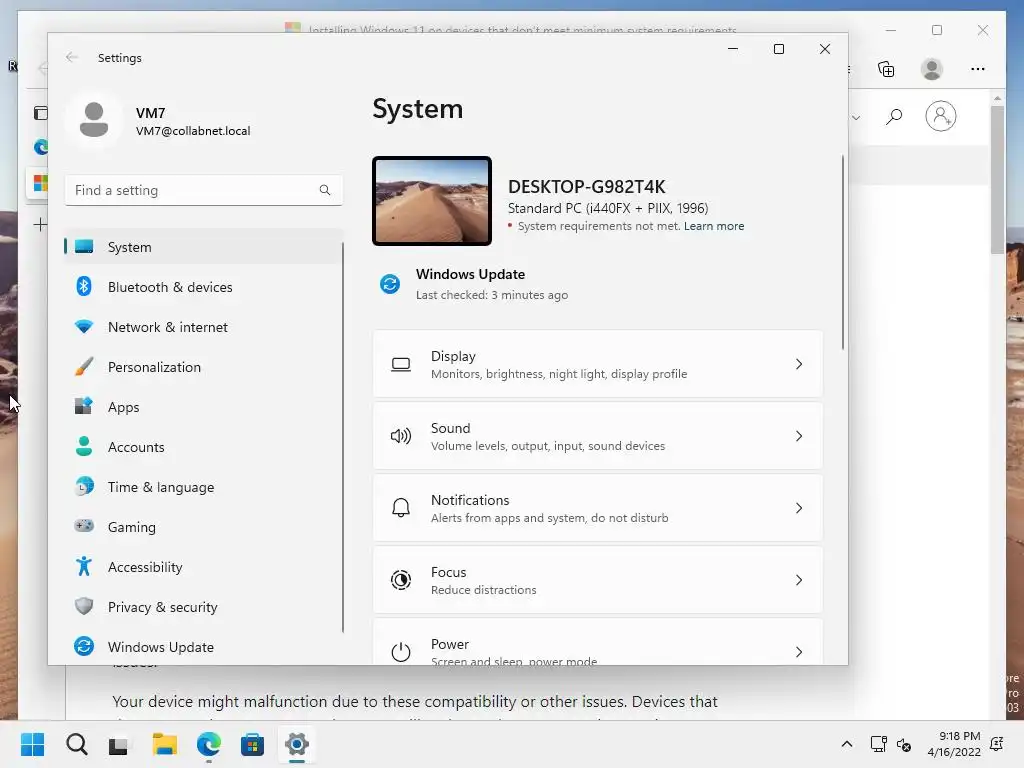
Task: Click the search magnifier in Find a setting
Action: coord(325,190)
